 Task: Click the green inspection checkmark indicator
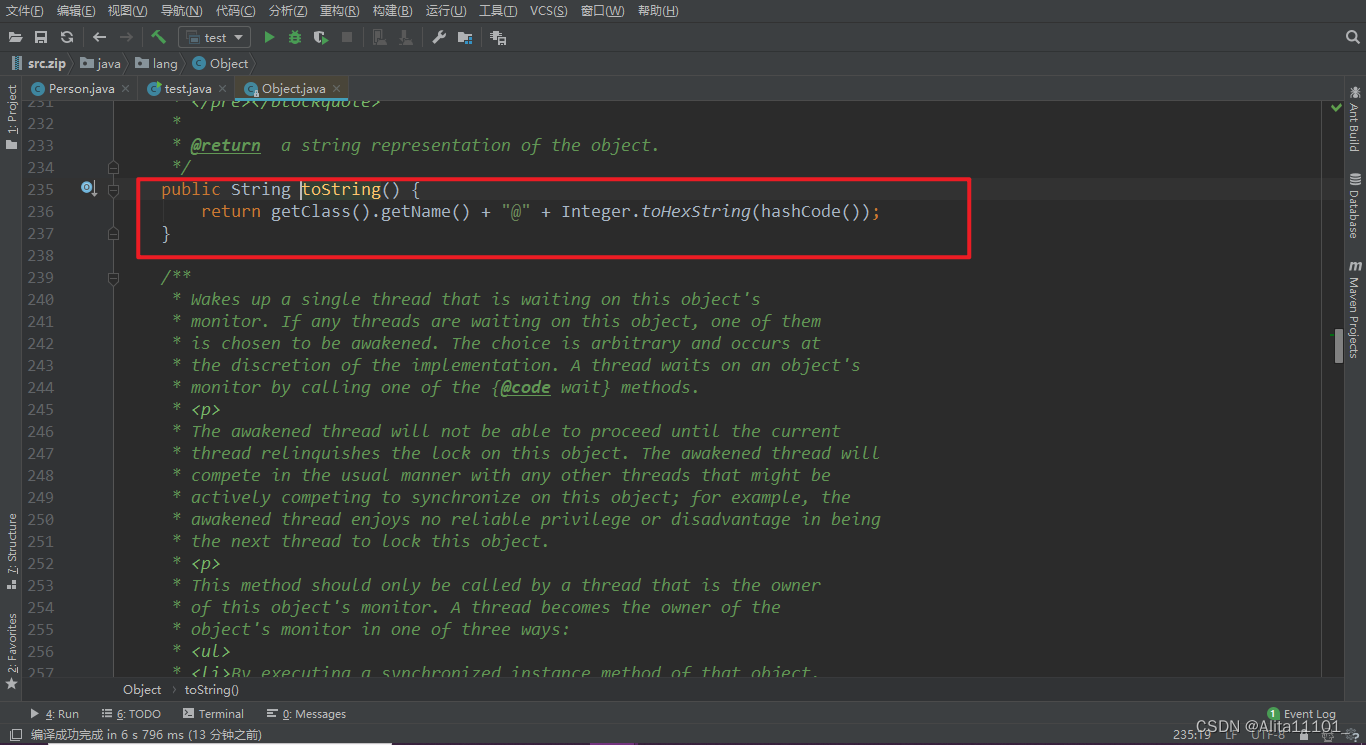1336,108
